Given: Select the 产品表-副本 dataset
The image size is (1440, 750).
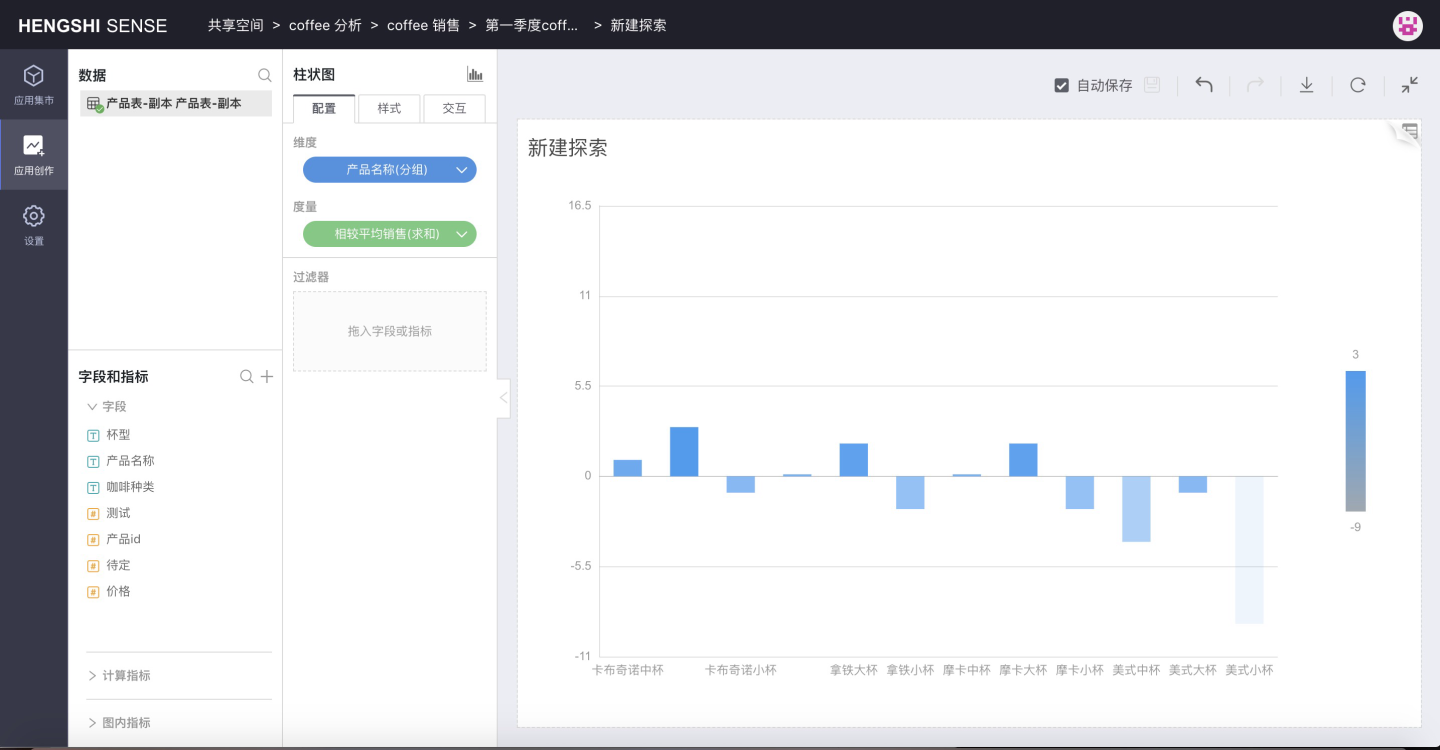Looking at the screenshot, I should [x=175, y=103].
